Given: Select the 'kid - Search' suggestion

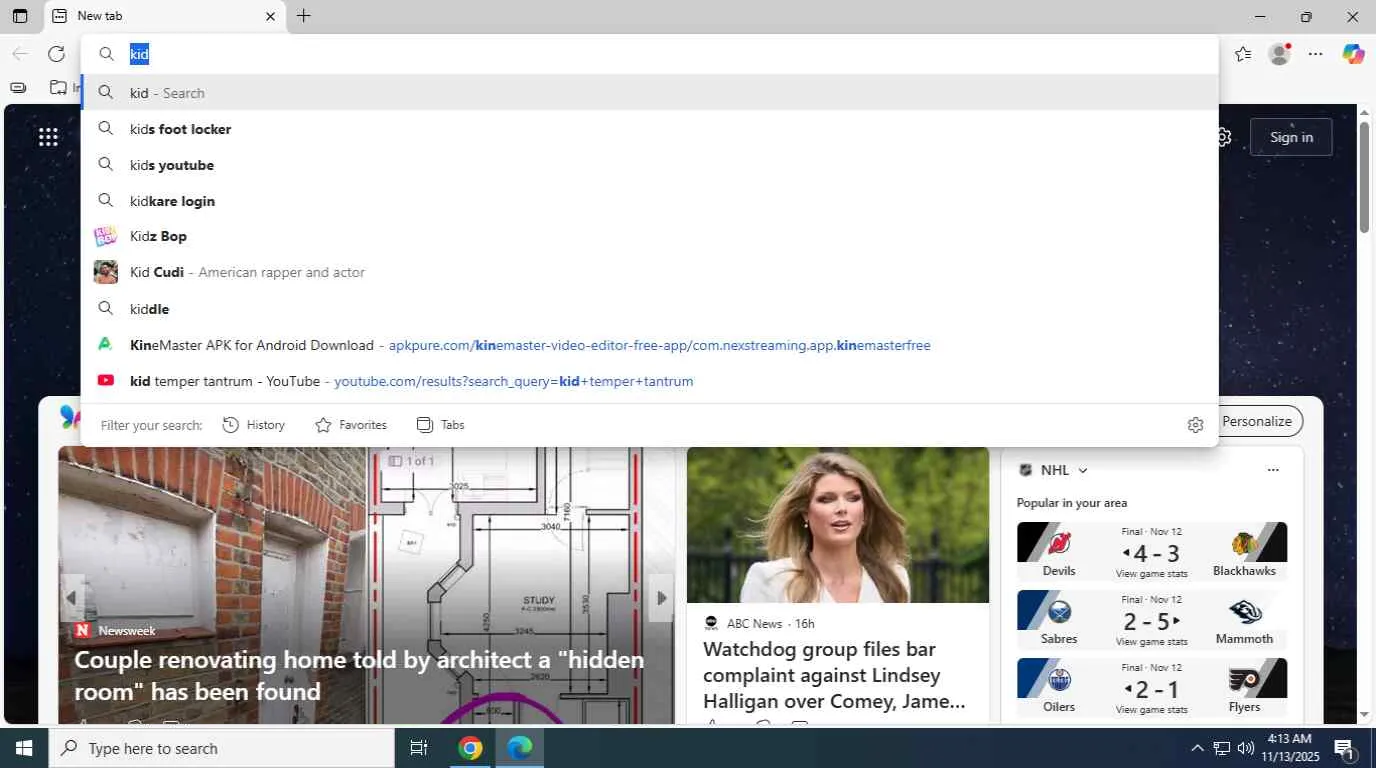Looking at the screenshot, I should [650, 93].
